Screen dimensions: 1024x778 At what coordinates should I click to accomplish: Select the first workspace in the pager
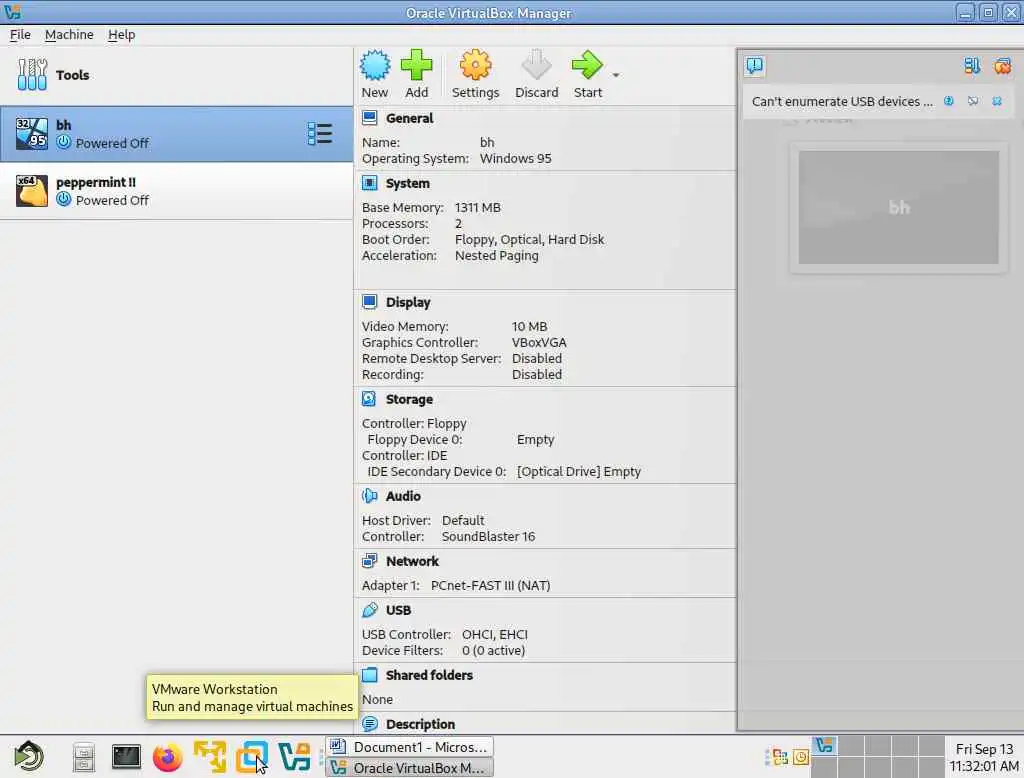pos(824,745)
